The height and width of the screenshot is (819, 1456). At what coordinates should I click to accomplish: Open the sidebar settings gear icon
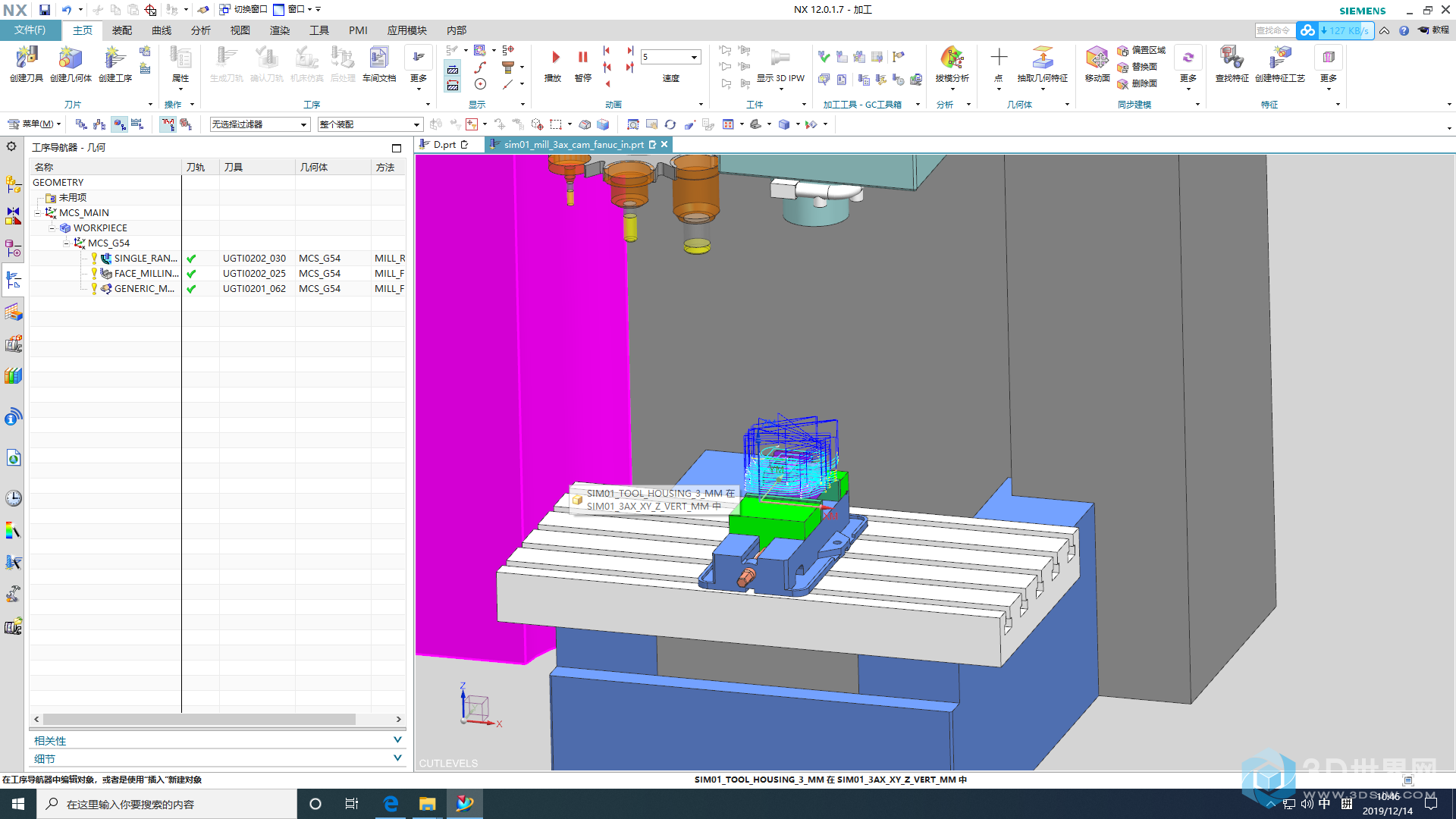(11, 146)
